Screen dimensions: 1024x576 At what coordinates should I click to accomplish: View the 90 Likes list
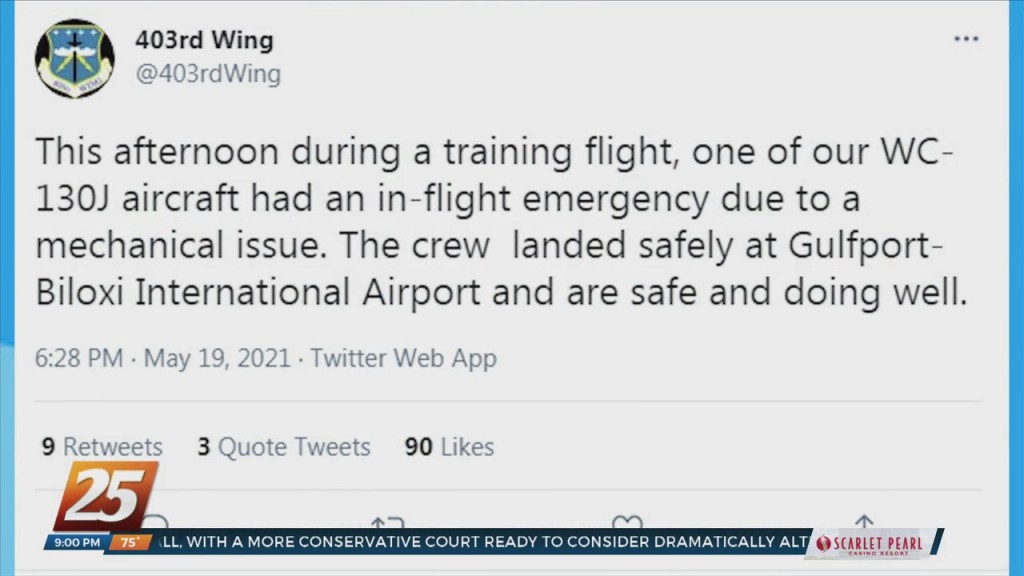[x=449, y=447]
